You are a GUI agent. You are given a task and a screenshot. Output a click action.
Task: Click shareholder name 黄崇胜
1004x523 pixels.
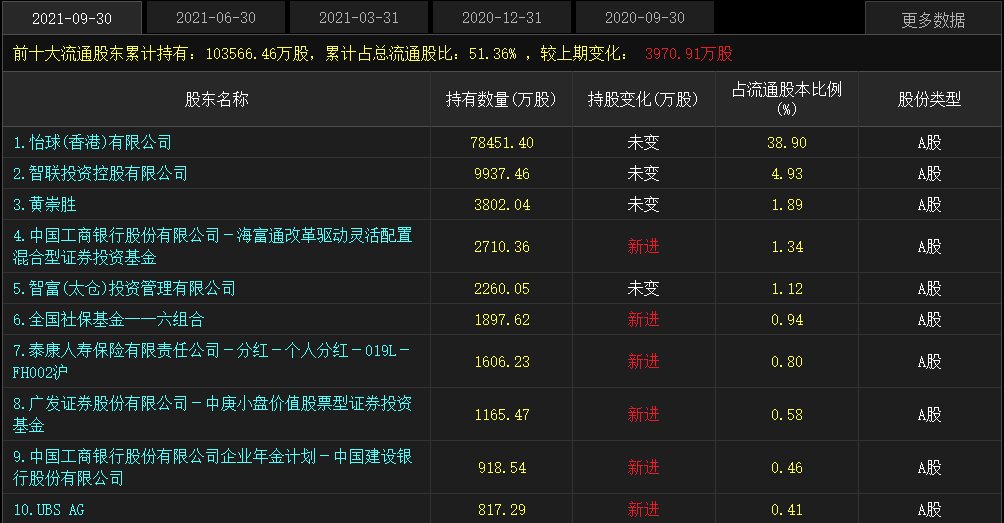coord(45,205)
